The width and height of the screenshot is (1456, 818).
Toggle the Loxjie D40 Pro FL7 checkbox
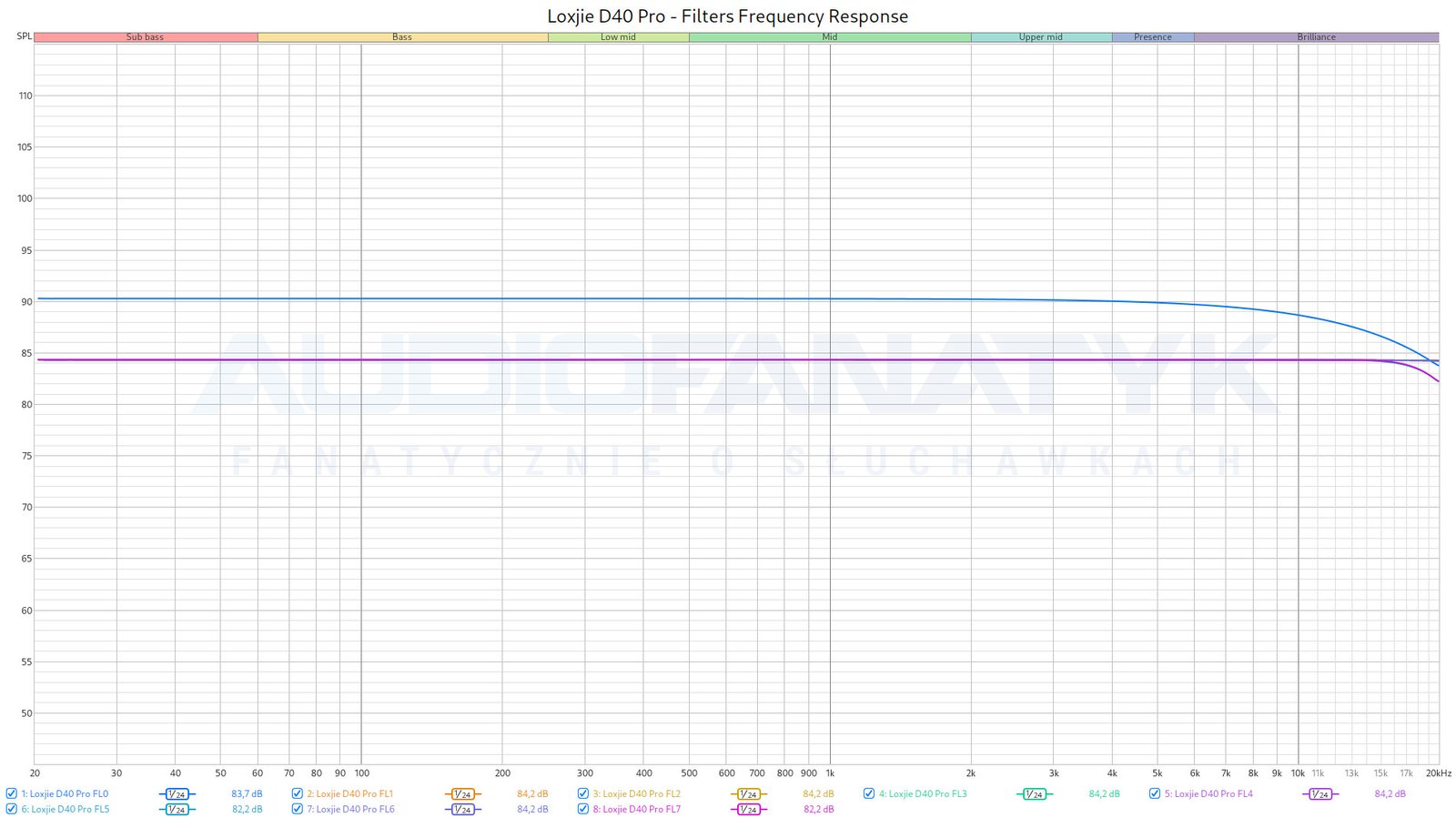click(583, 808)
